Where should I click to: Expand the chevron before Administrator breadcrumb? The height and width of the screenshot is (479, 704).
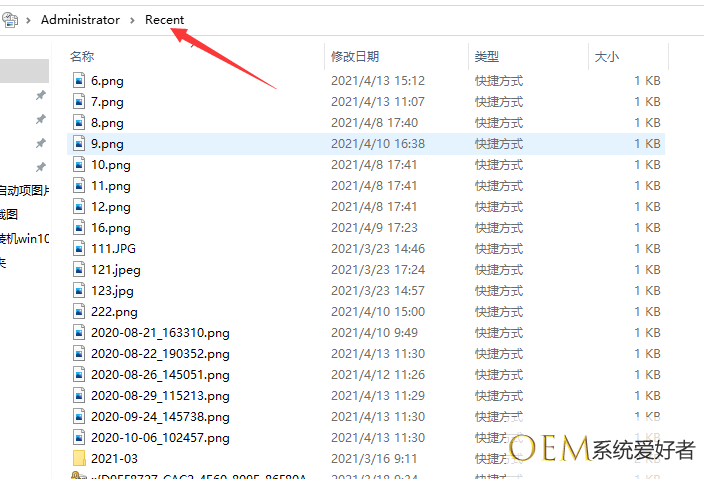29,20
